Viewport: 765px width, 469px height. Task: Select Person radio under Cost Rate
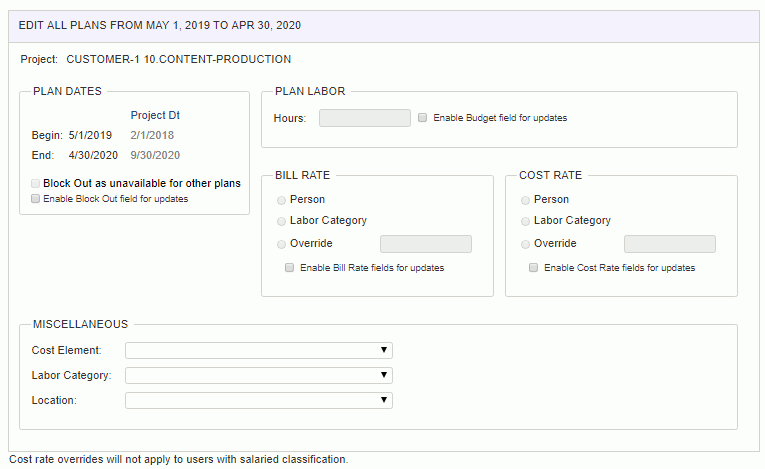coord(525,200)
